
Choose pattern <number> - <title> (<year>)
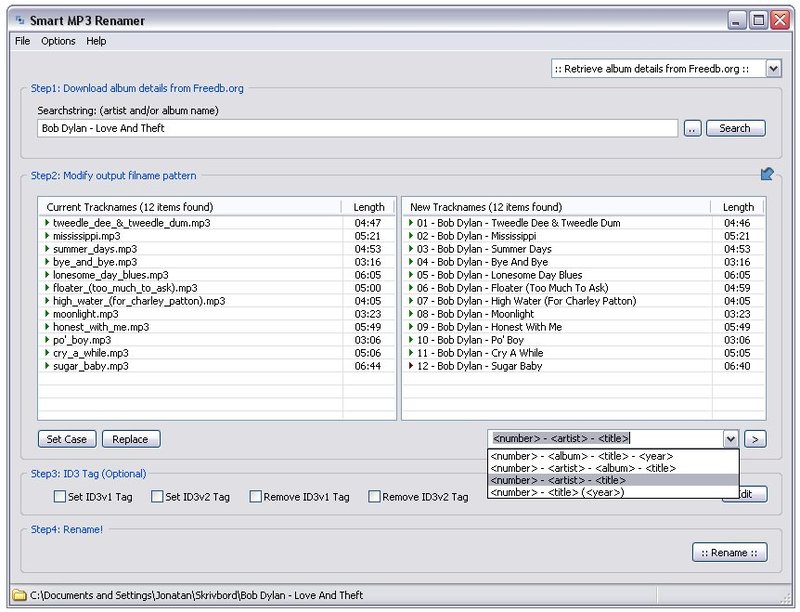(x=613, y=493)
